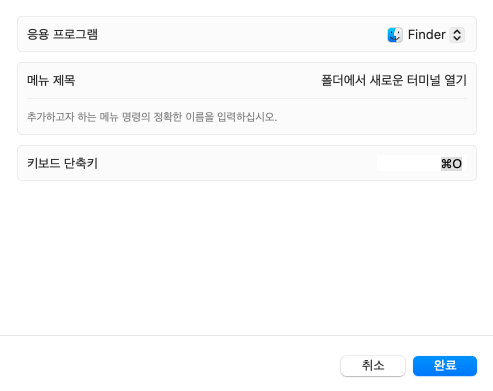This screenshot has width=493, height=391.
Task: Click the ⌘ command symbol in shortcut field
Action: point(446,164)
